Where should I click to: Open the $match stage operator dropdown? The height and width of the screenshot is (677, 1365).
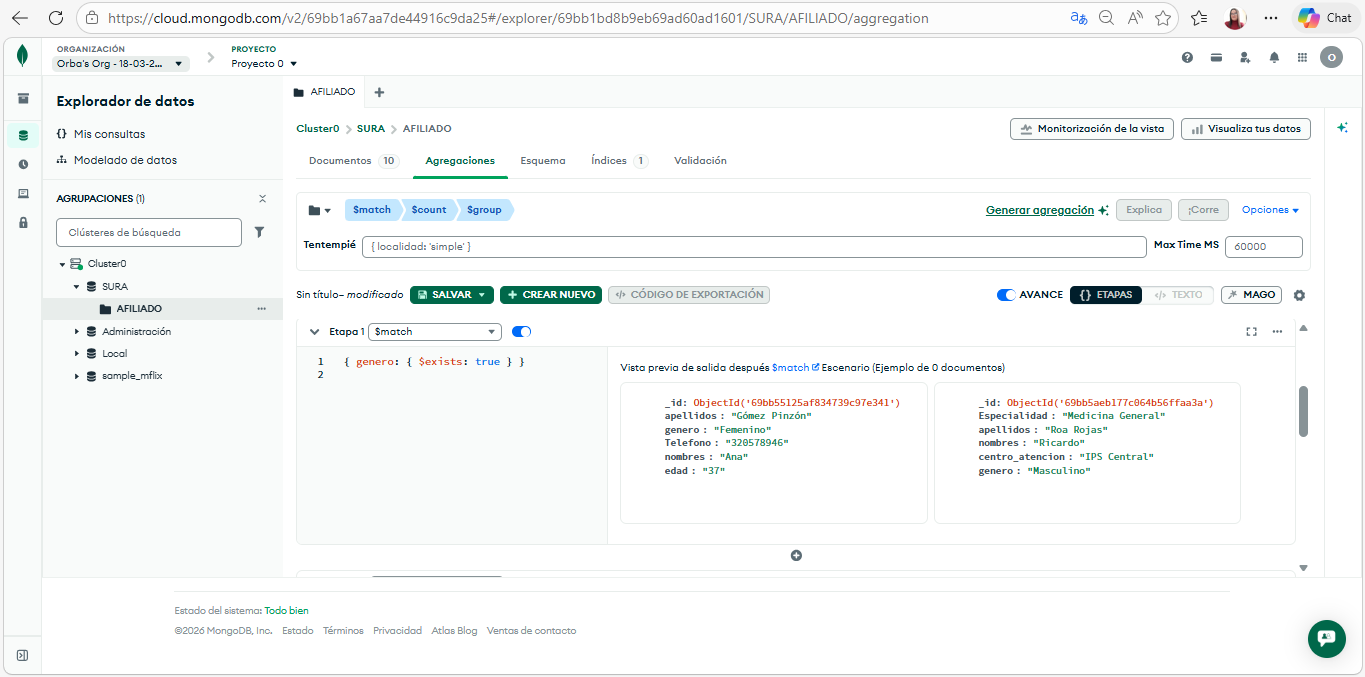coord(435,332)
